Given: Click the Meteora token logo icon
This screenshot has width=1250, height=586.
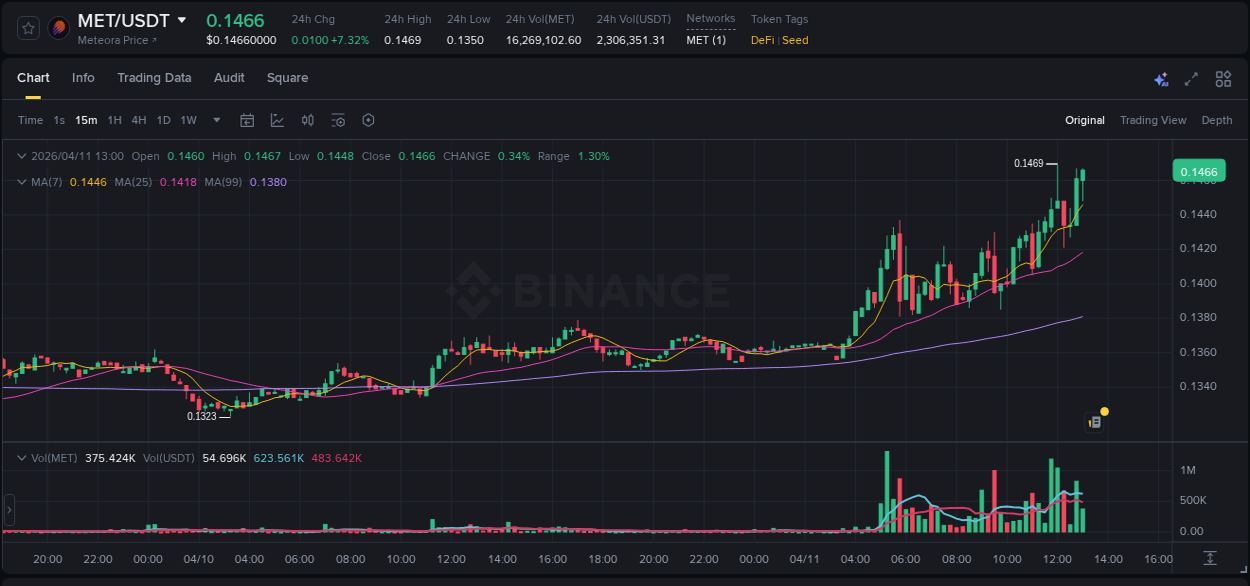Looking at the screenshot, I should pos(59,28).
